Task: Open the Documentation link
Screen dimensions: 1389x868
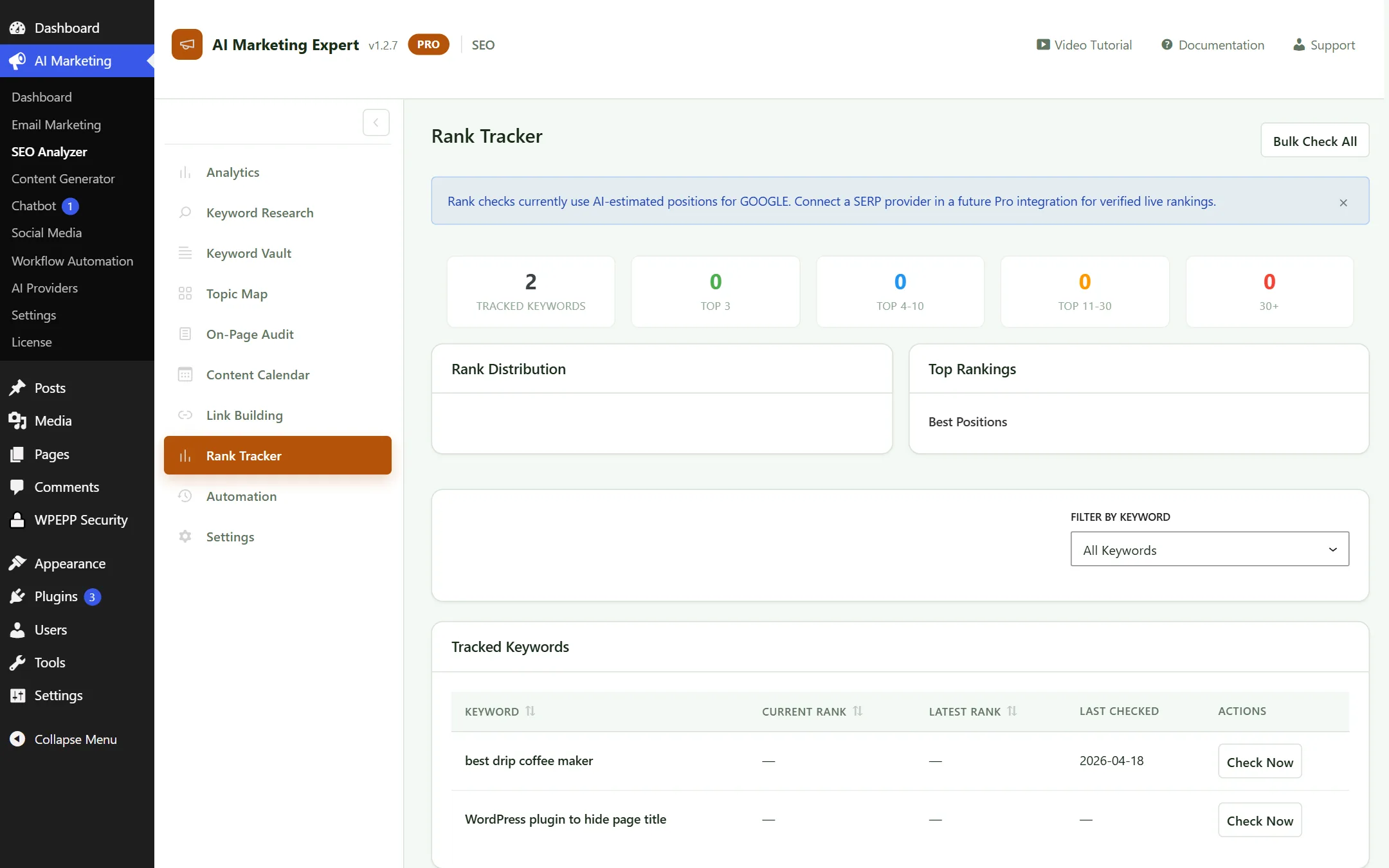Action: pyautogui.click(x=1213, y=45)
